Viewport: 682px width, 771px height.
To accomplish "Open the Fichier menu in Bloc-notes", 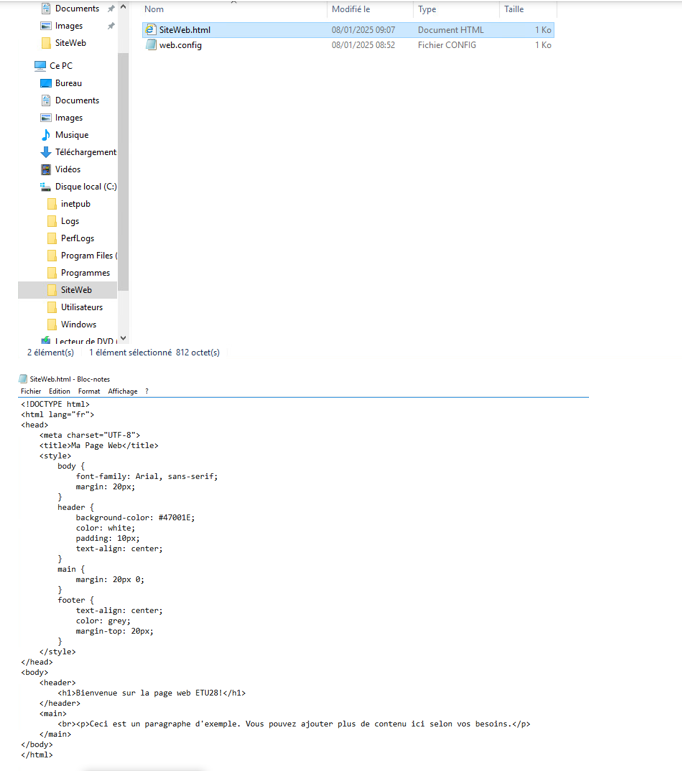I will pos(30,391).
